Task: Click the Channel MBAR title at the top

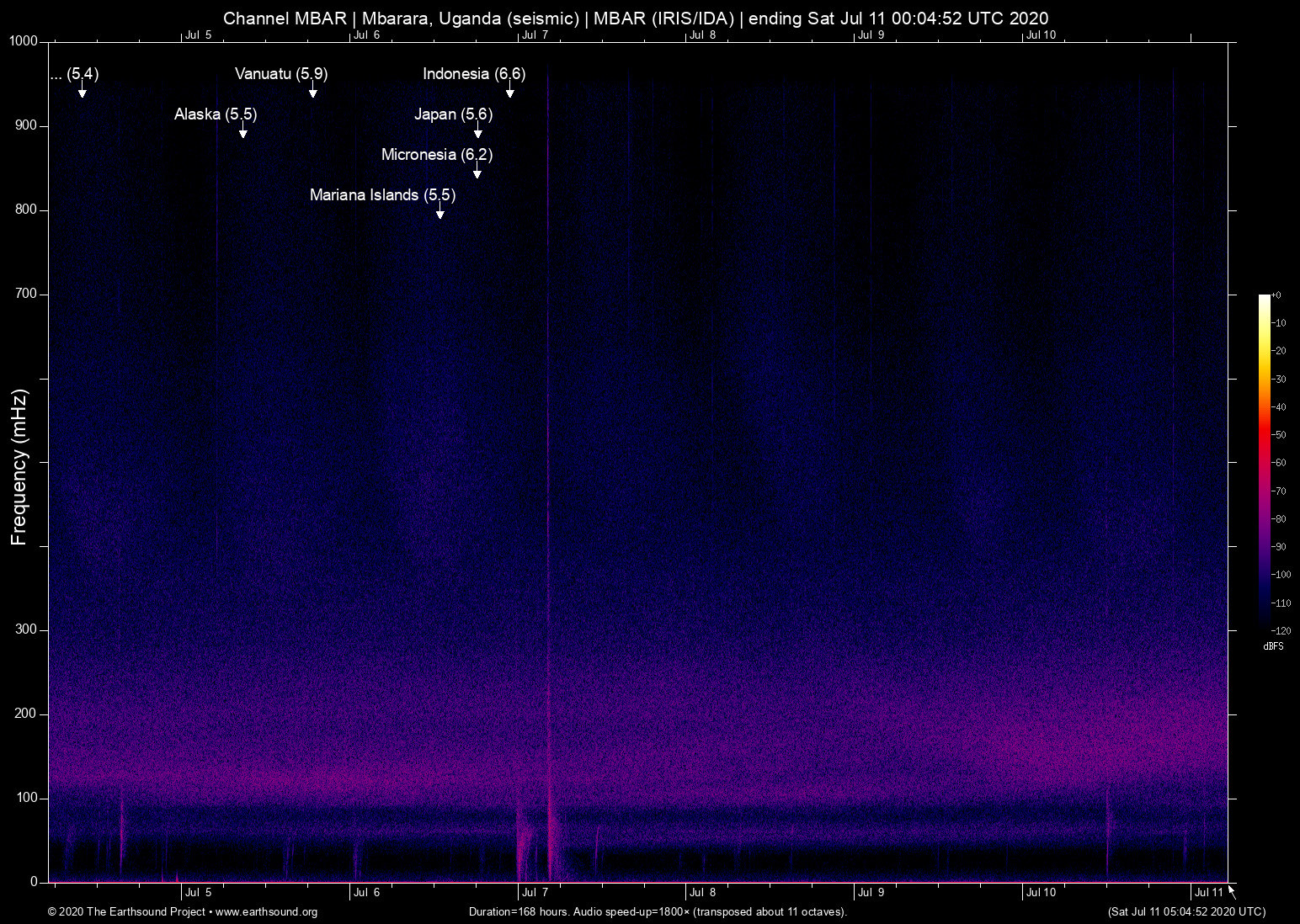Action: (636, 18)
